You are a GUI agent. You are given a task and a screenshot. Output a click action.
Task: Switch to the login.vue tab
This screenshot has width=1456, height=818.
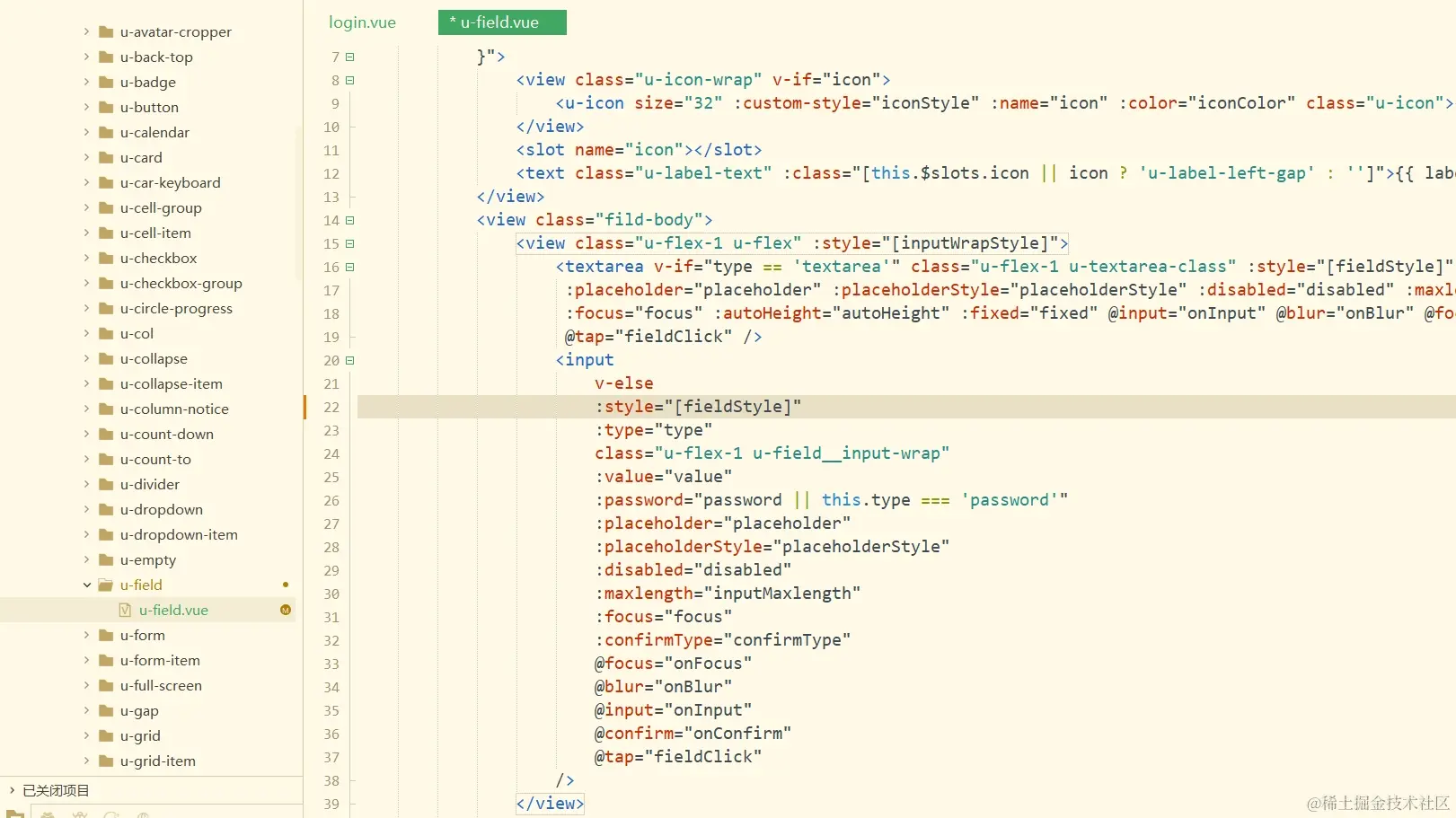[x=362, y=22]
